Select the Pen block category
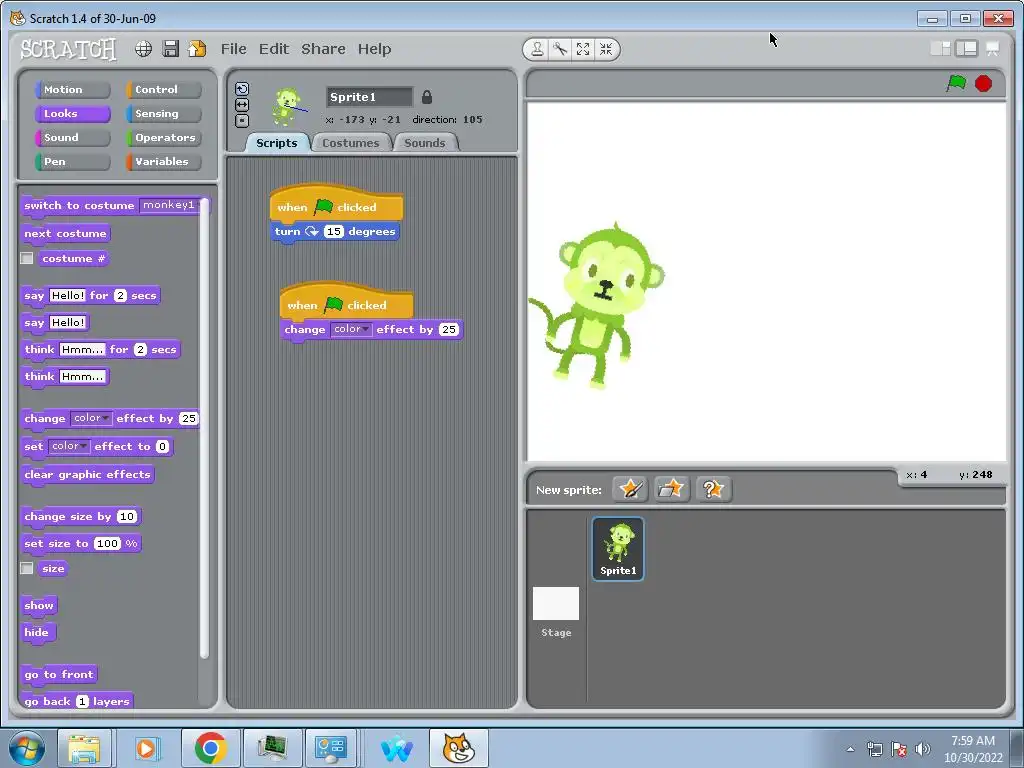The height and width of the screenshot is (768, 1024). coord(72,162)
